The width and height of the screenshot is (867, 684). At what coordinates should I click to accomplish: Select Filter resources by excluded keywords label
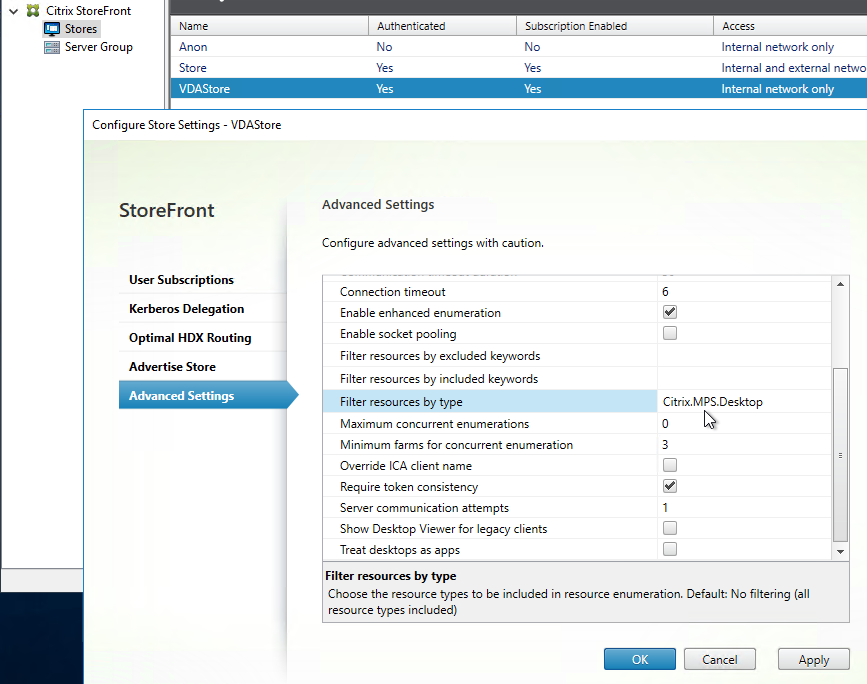tap(440, 356)
